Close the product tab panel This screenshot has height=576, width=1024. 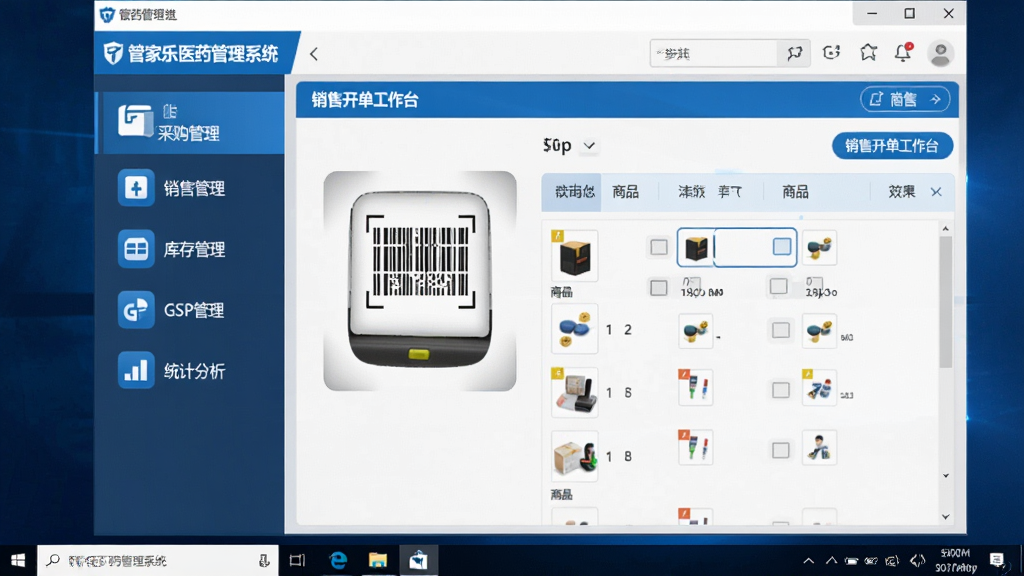[x=936, y=192]
